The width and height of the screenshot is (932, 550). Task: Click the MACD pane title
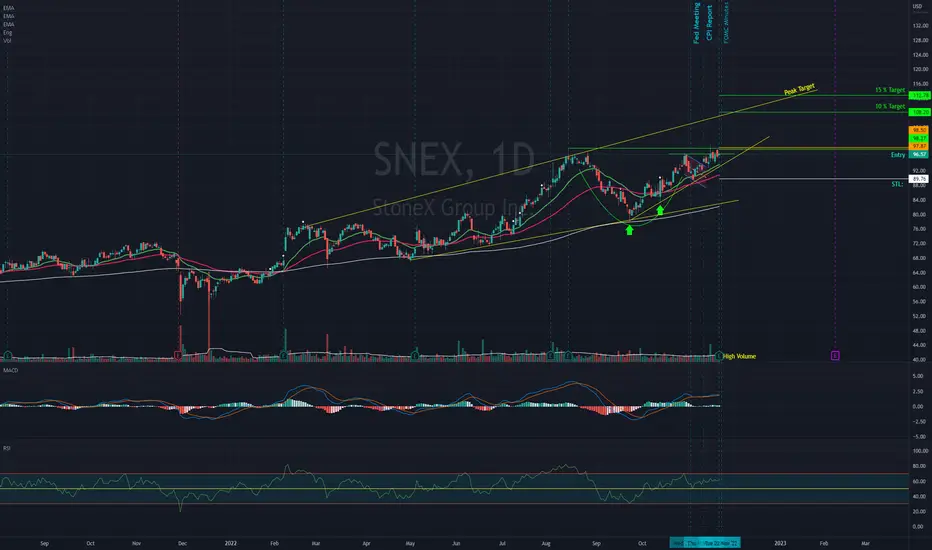click(x=11, y=370)
